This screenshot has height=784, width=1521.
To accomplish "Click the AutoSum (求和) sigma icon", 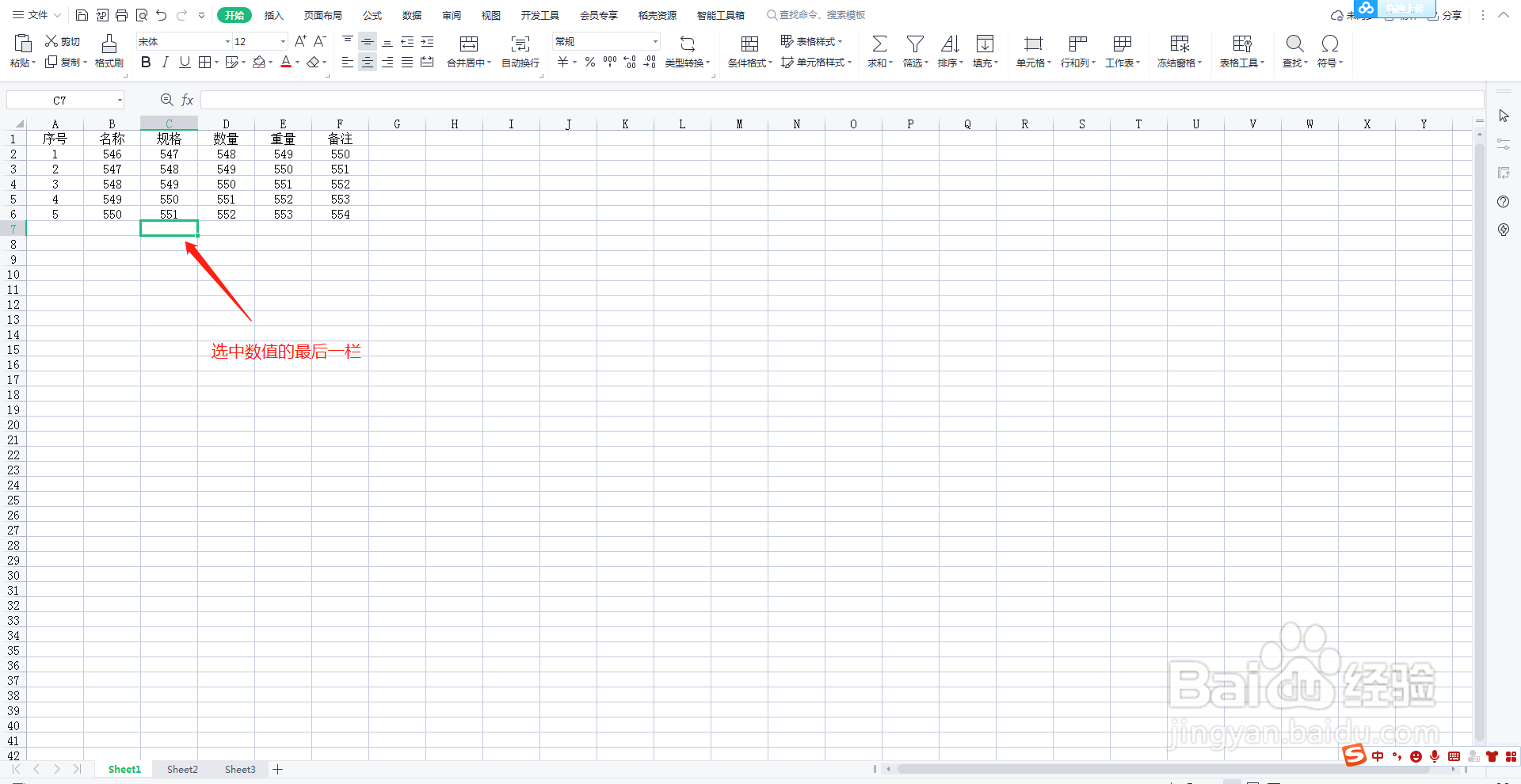I will pos(879,44).
